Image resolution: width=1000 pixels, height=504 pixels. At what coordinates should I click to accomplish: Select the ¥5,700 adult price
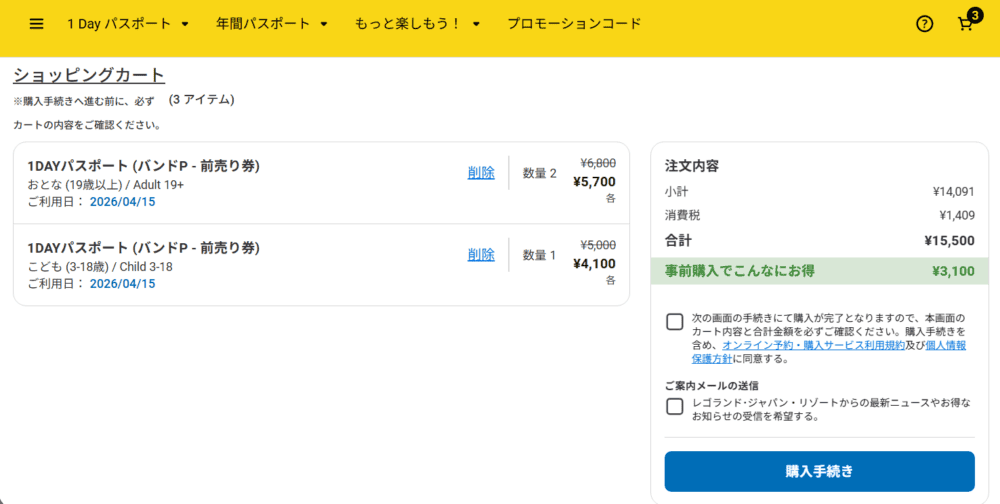[594, 182]
